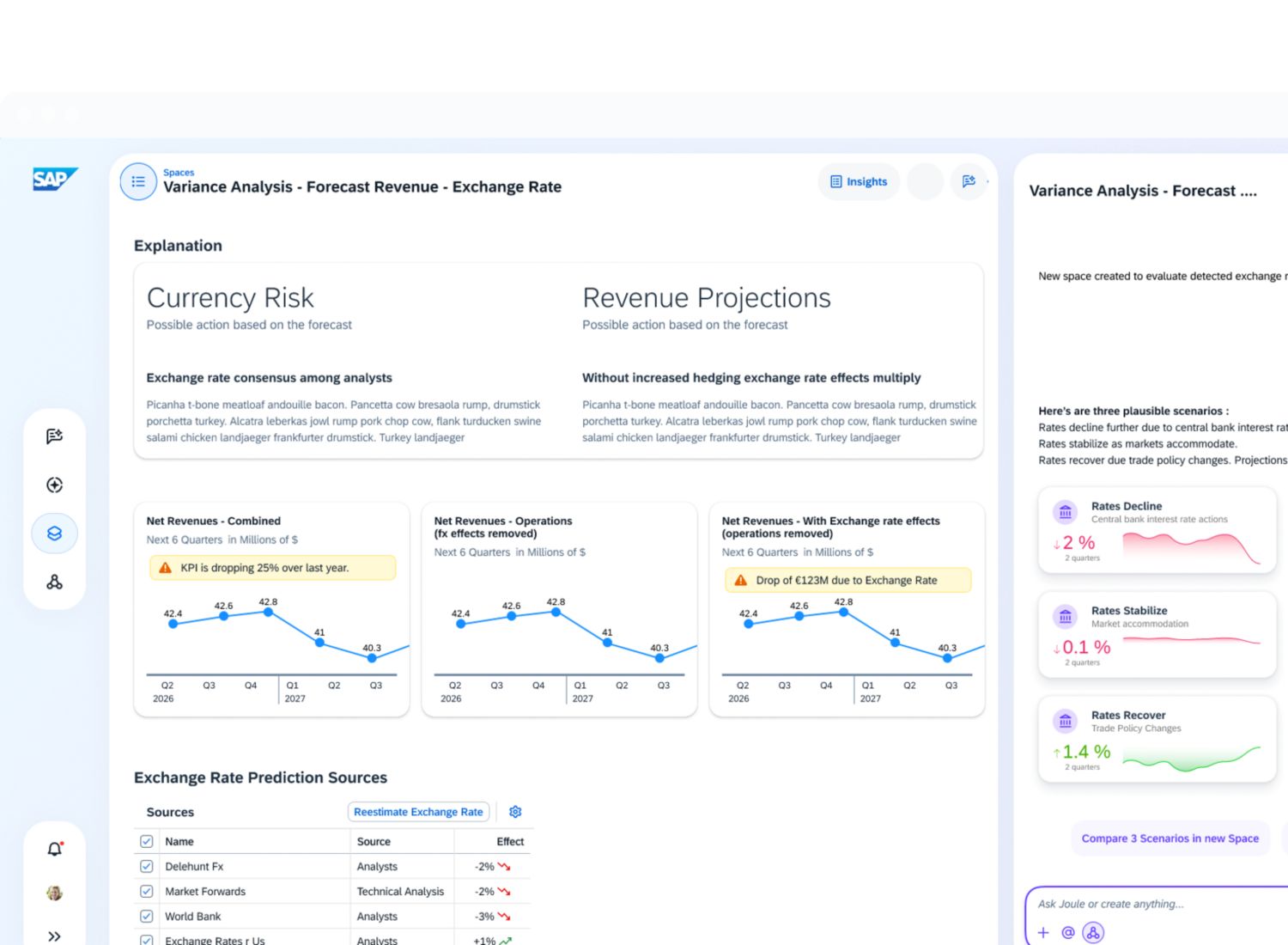Open exchange rate sources settings gear
Viewport: 1288px width, 945px height.
515,812
